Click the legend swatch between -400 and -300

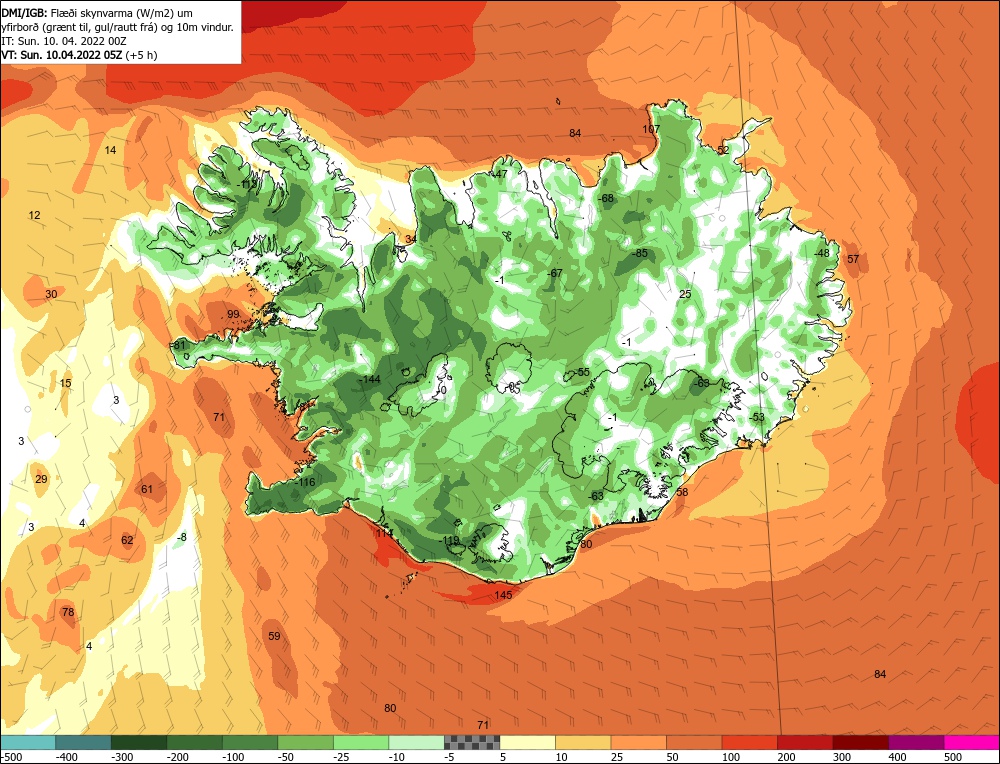click(83, 742)
